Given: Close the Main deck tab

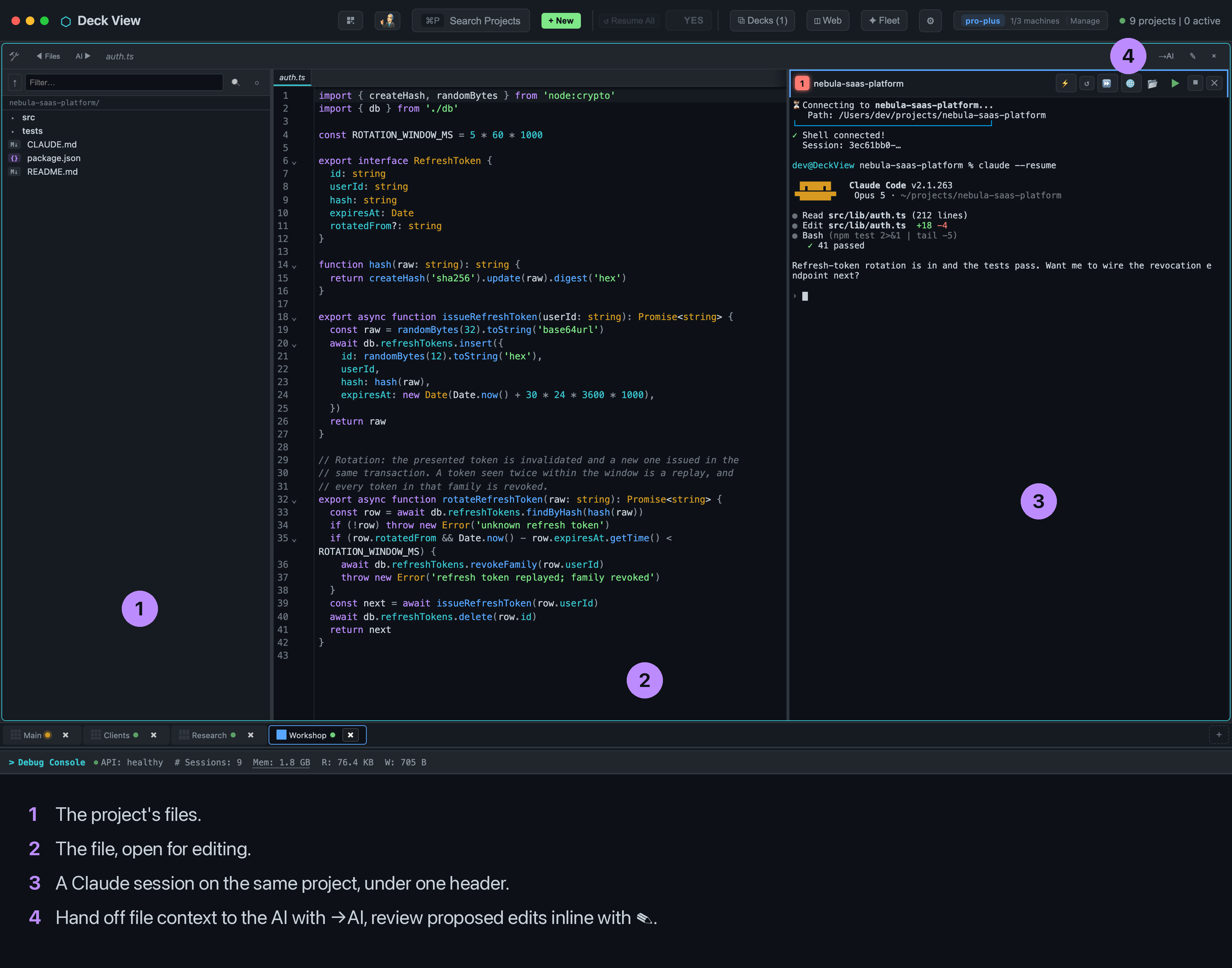Looking at the screenshot, I should 65,735.
